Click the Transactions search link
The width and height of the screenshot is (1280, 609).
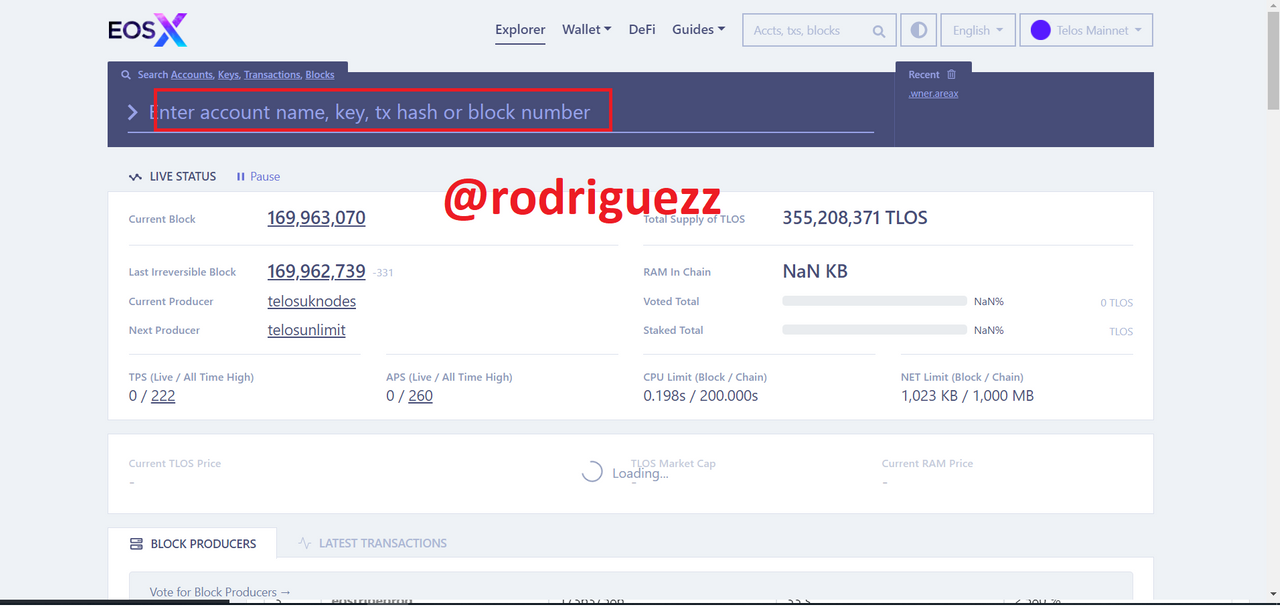272,75
